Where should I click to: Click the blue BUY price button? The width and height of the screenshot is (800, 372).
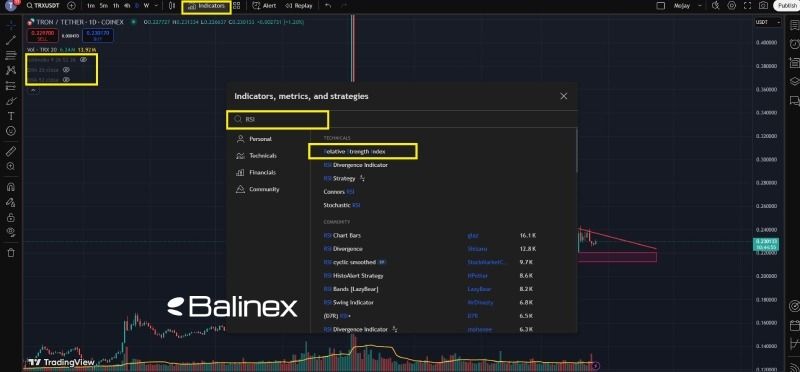tap(97, 35)
